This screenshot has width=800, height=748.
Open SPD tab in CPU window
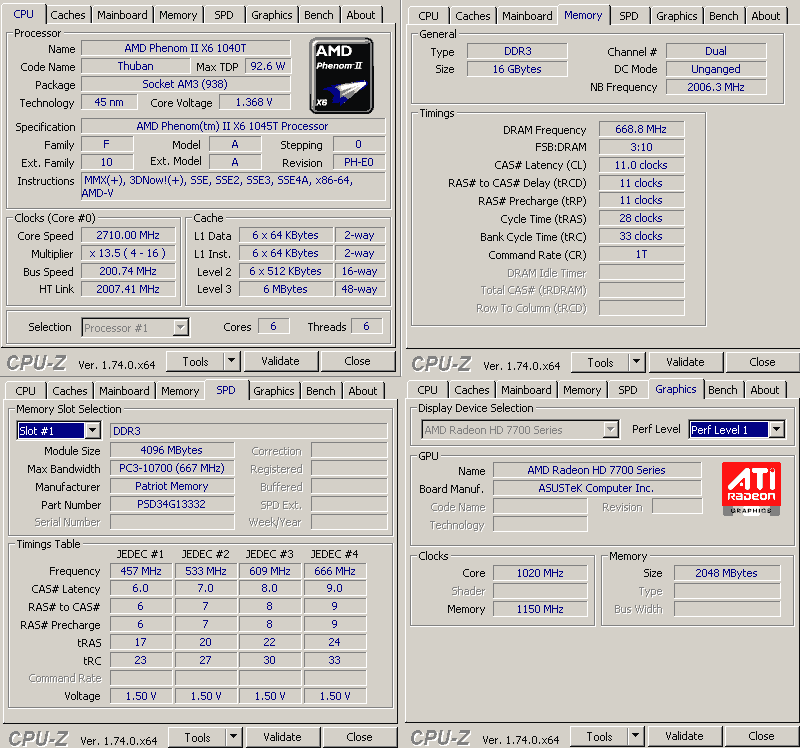click(223, 15)
